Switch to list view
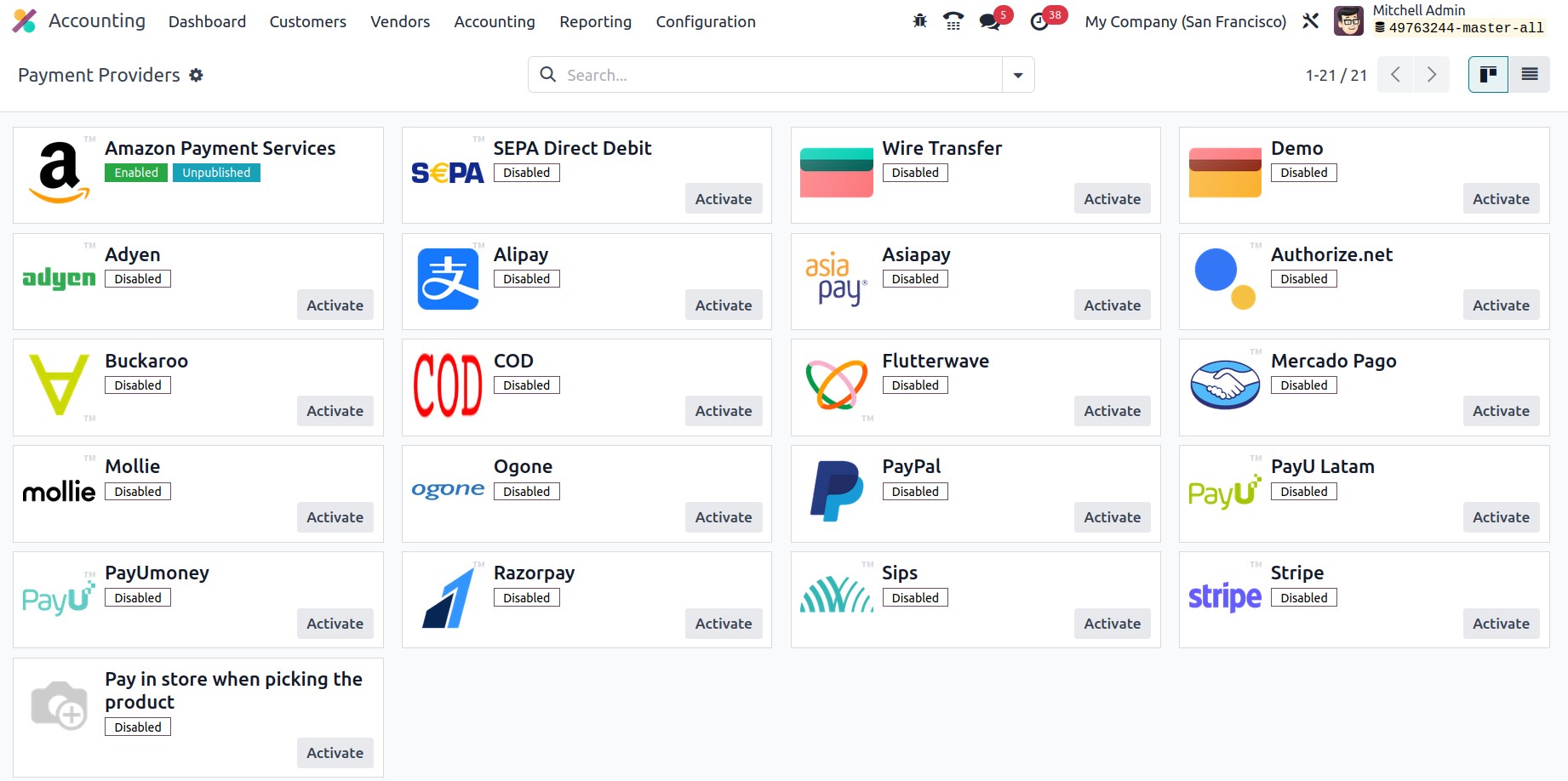 (1529, 75)
